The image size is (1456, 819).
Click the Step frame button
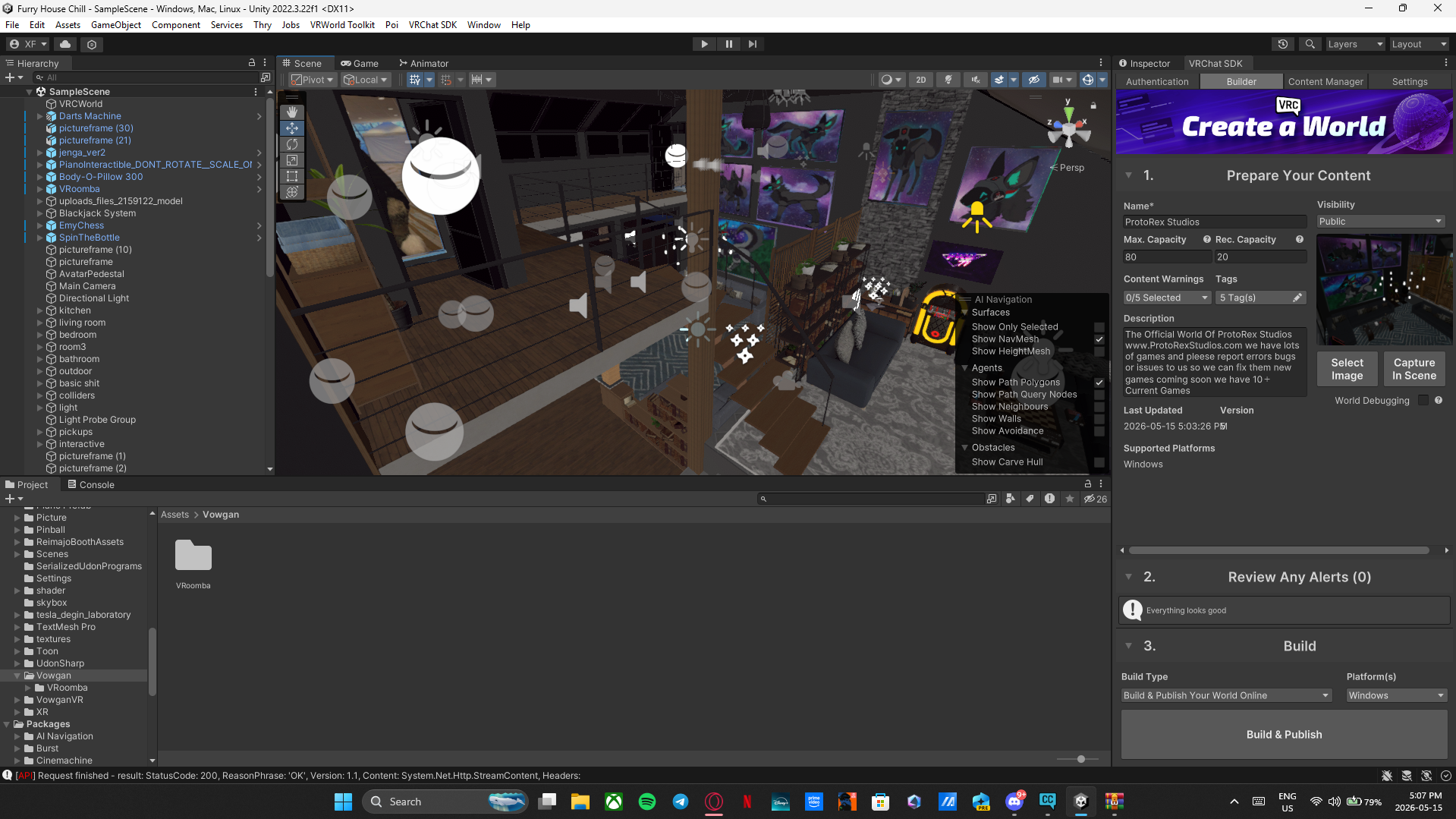click(x=752, y=44)
